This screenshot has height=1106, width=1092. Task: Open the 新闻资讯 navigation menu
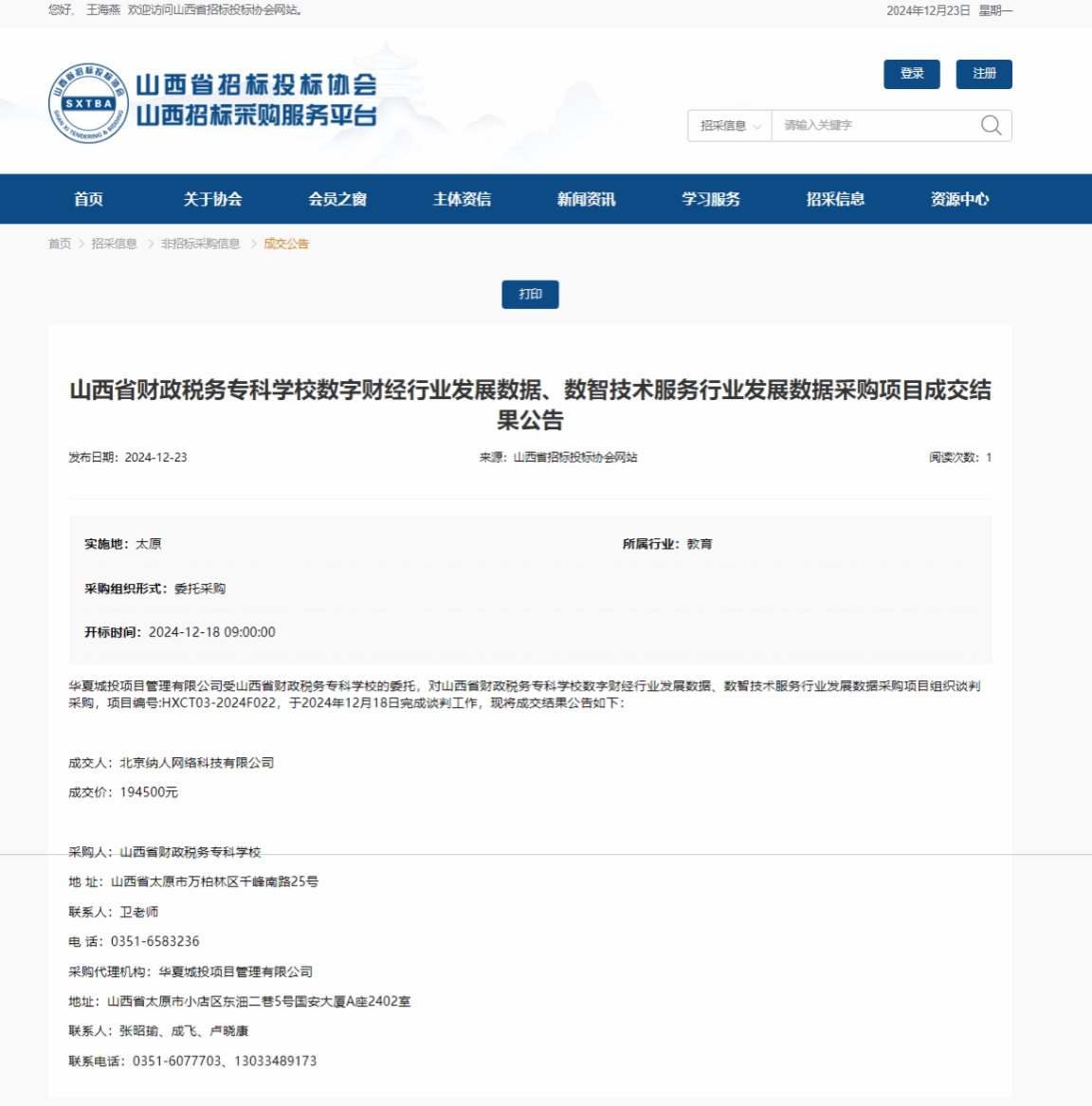pos(586,199)
